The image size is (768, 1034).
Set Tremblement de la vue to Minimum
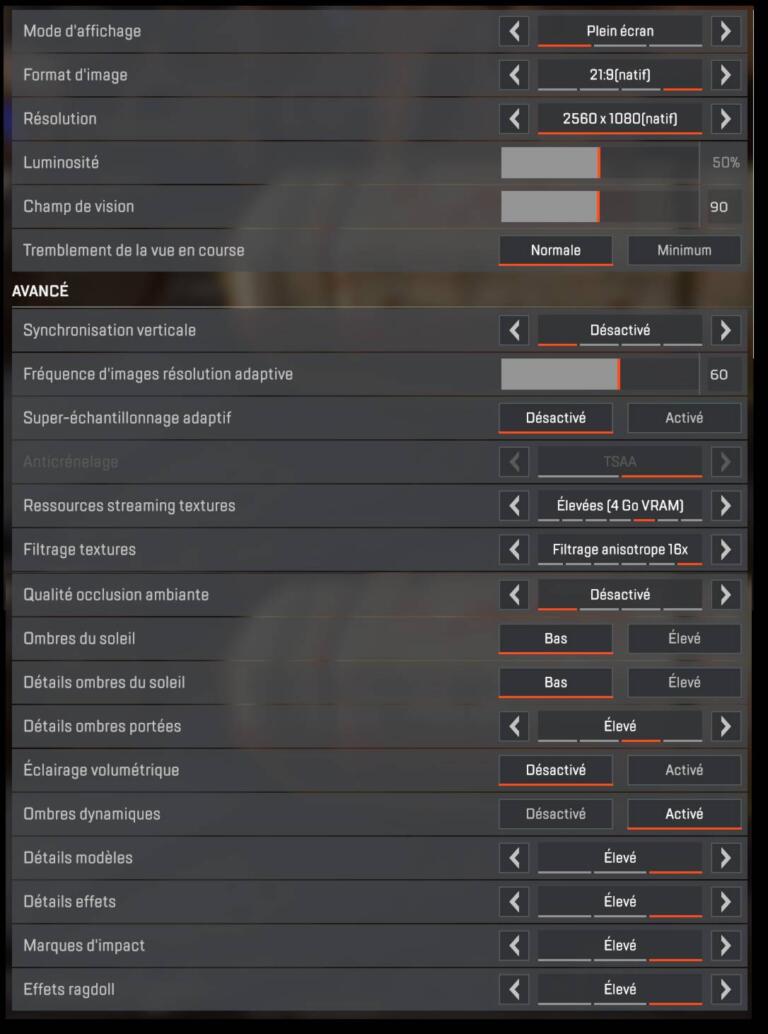point(684,250)
